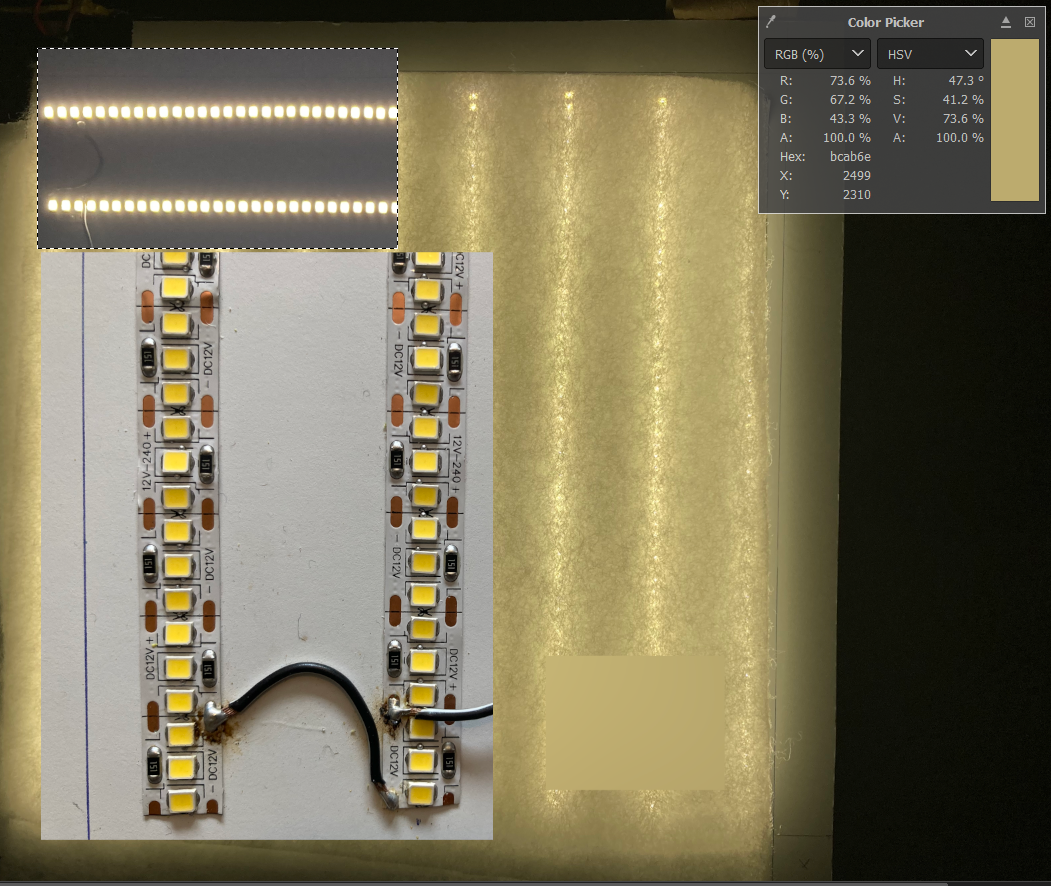Open the RGB (%) color model dropdown
1051x886 pixels.
coord(817,54)
